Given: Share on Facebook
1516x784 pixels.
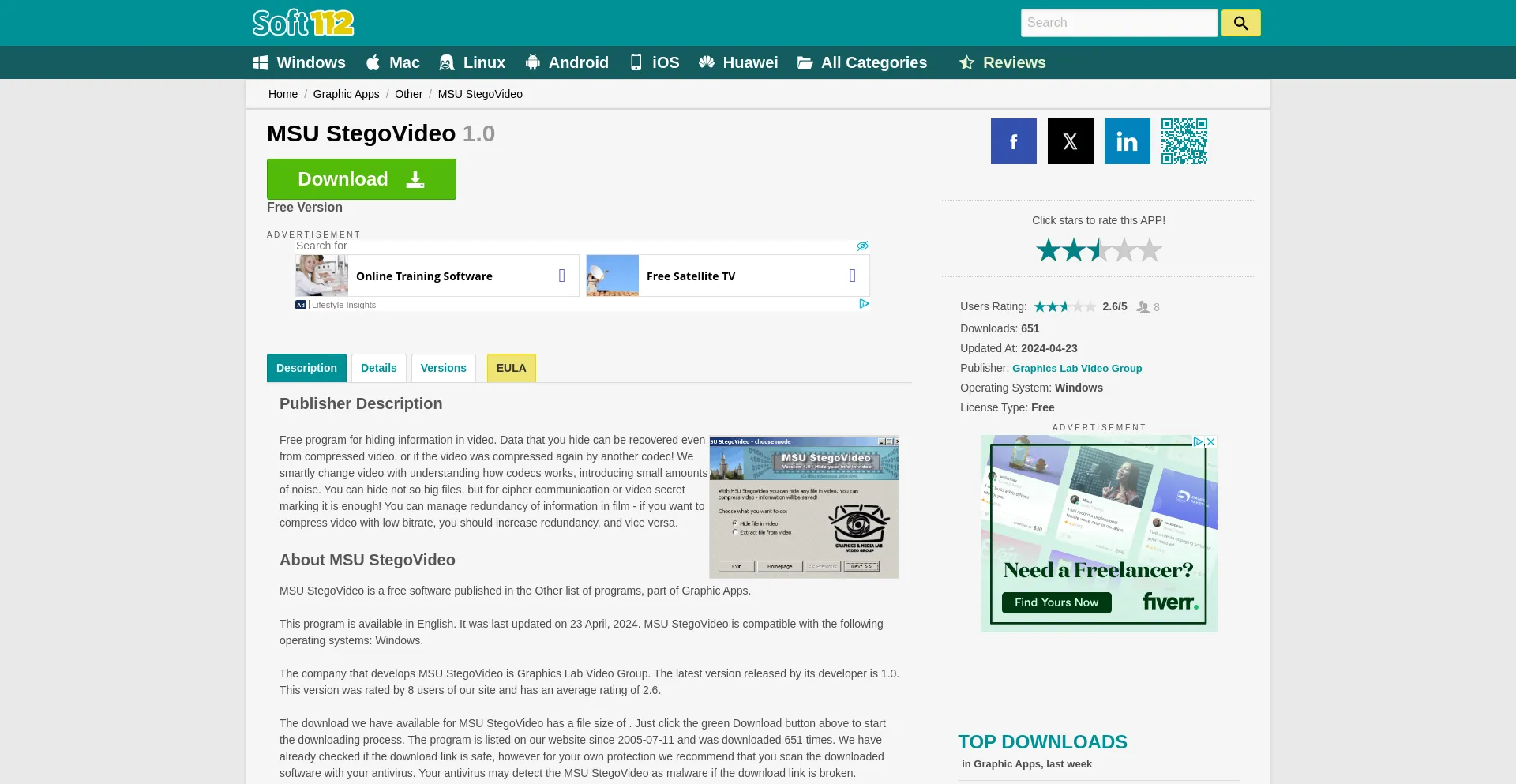Looking at the screenshot, I should tap(1014, 141).
